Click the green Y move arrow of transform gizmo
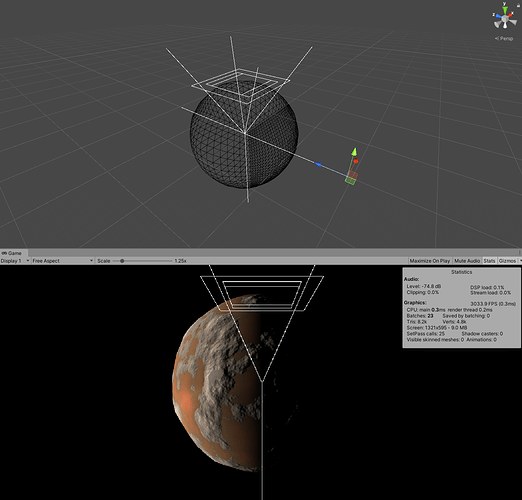Viewport: 522px width, 500px height. click(354, 152)
